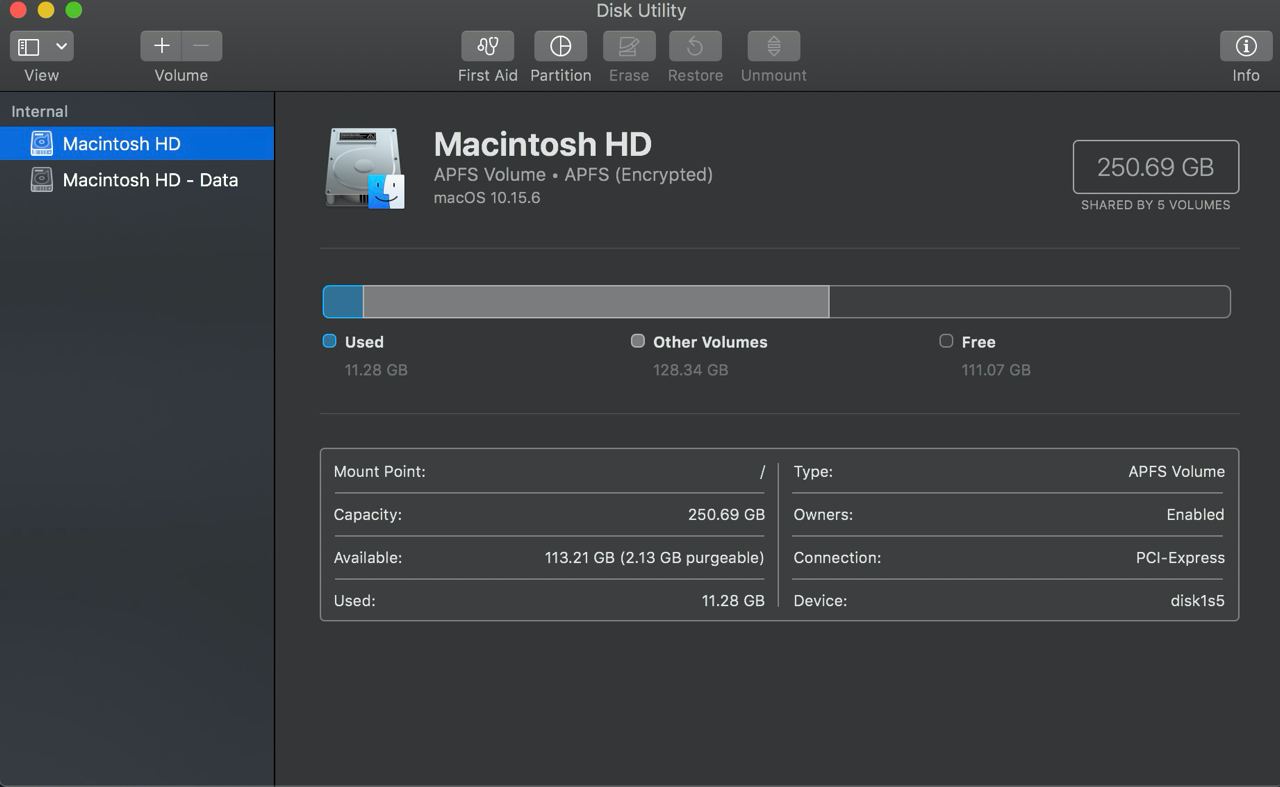
Task: Click the dark Free segment of storage bar
Action: coord(1029,302)
